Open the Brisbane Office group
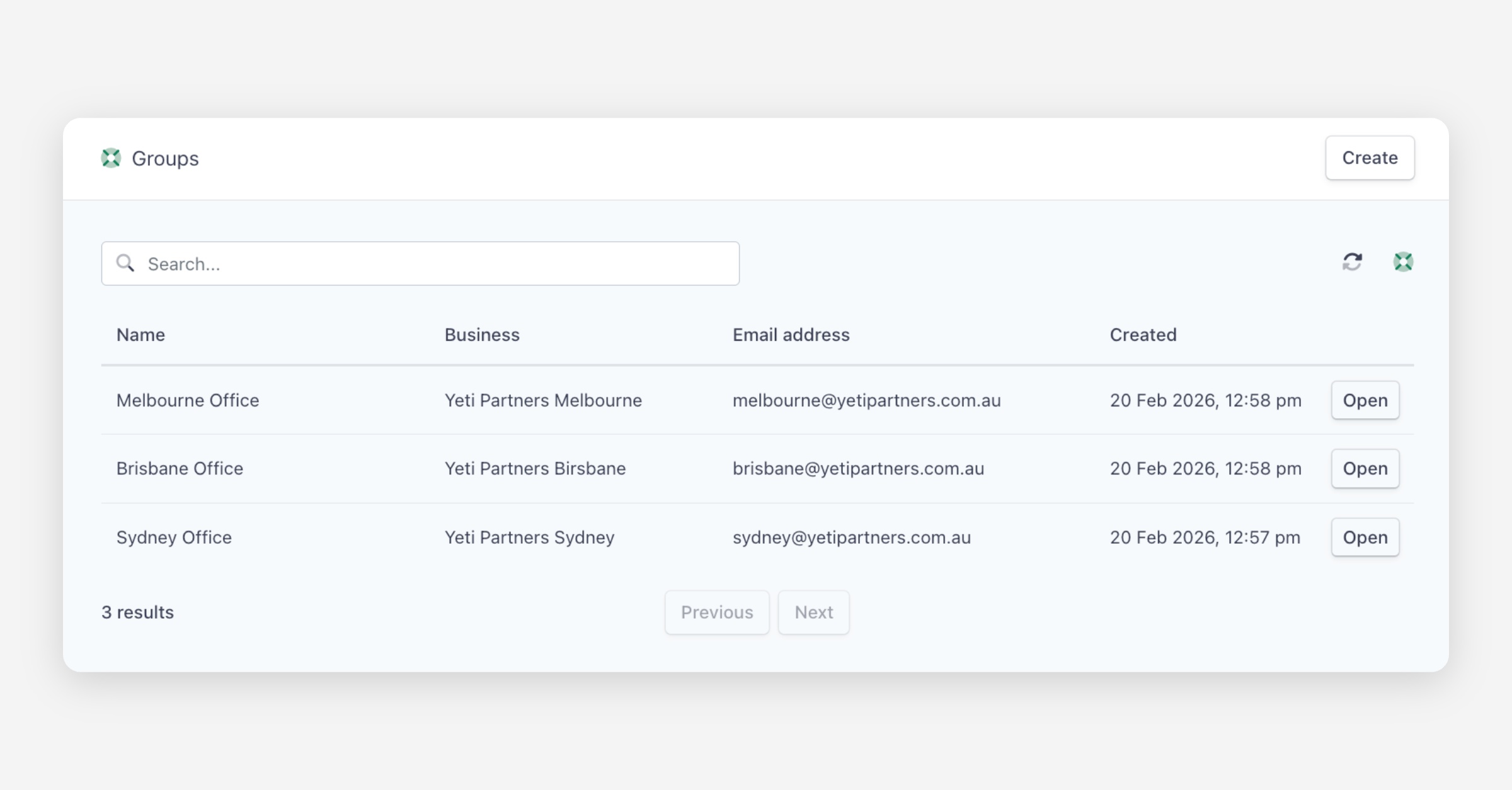Screen dimensions: 1512x790 pyautogui.click(x=1365, y=469)
